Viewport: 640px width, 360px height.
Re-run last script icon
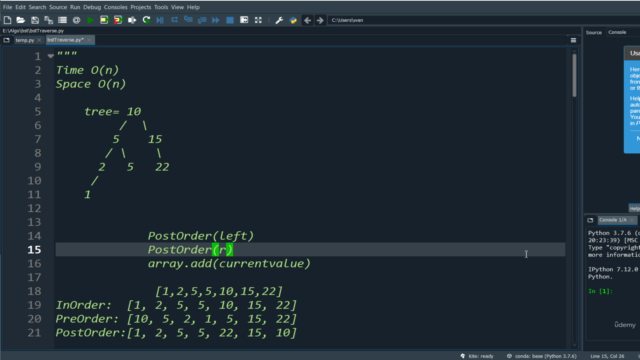point(146,20)
